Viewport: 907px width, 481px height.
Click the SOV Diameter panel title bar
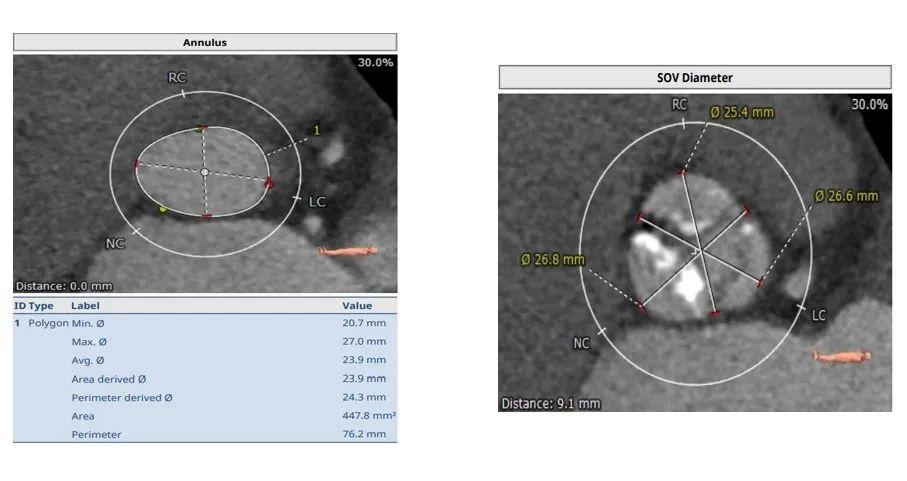[694, 77]
